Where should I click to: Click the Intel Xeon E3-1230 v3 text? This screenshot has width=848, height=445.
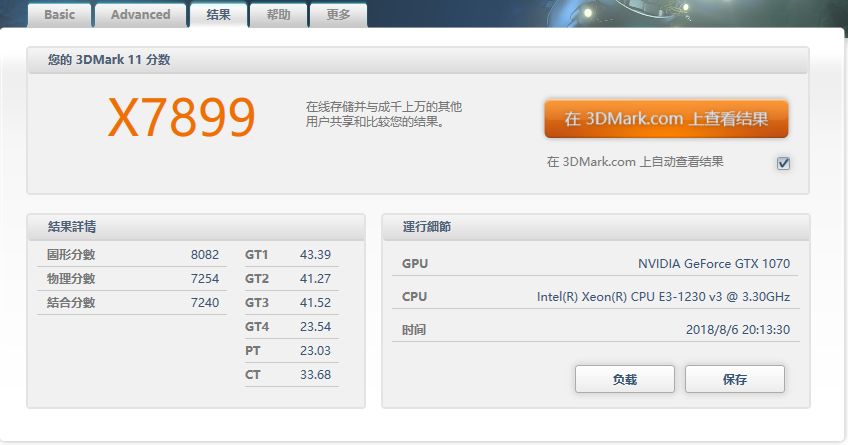click(x=664, y=296)
